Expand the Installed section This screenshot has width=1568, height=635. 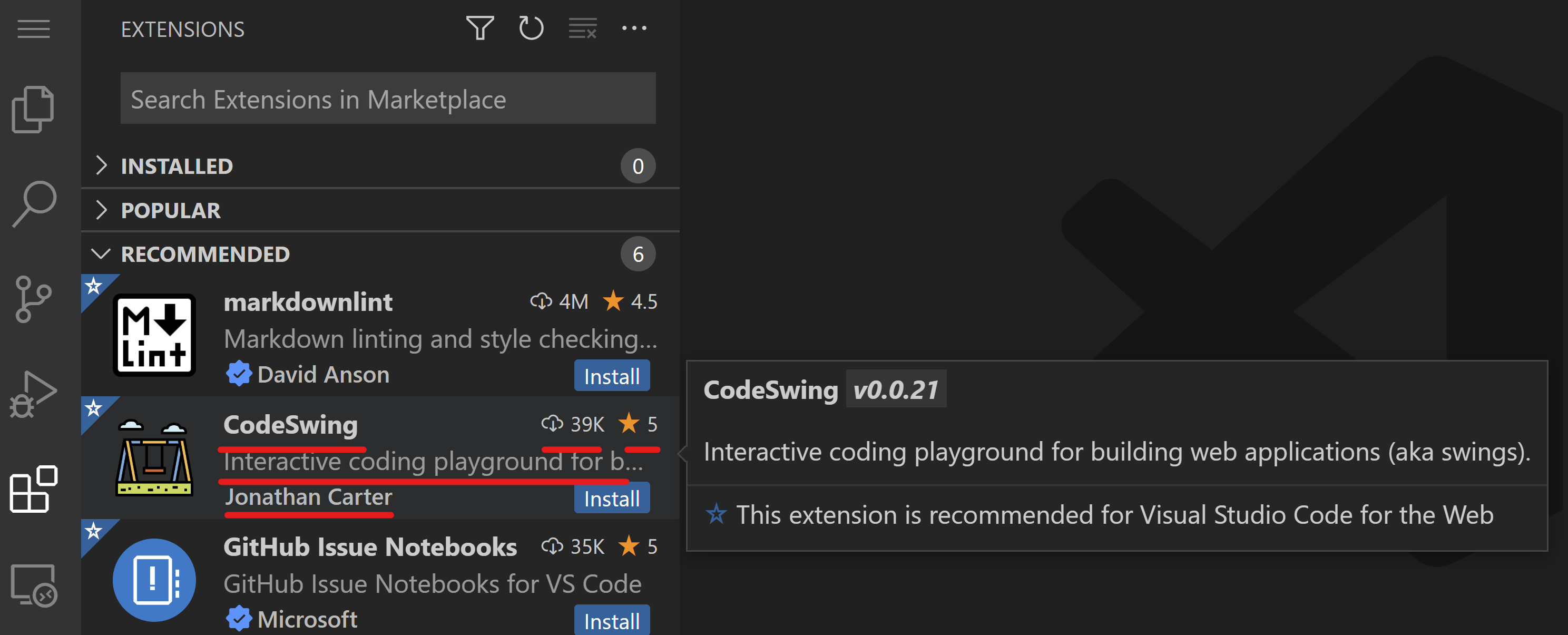[177, 166]
